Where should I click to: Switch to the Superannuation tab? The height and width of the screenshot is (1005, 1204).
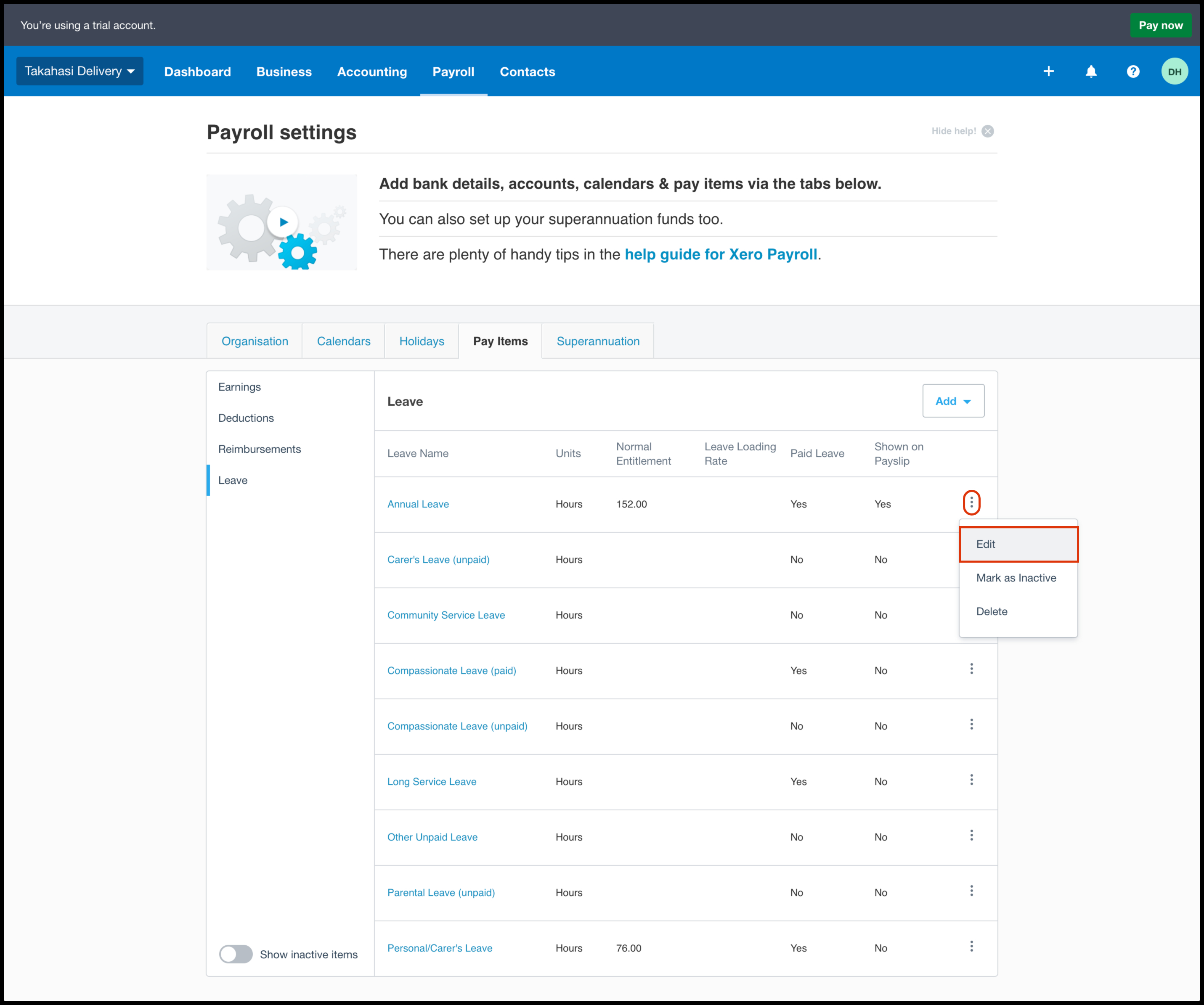597,341
